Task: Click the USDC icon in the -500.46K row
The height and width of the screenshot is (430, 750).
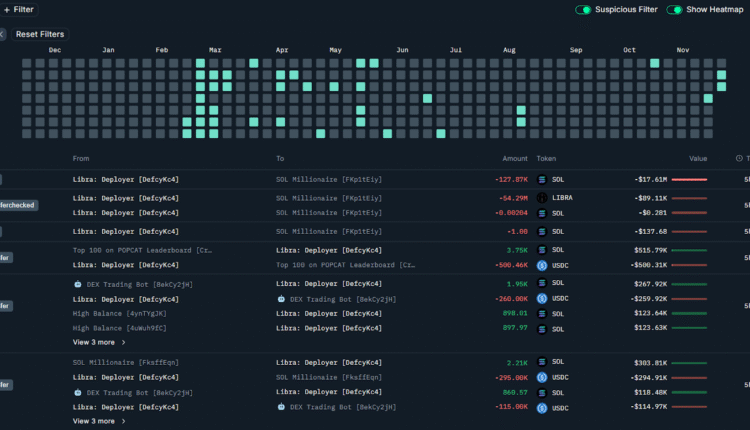Action: [543, 265]
